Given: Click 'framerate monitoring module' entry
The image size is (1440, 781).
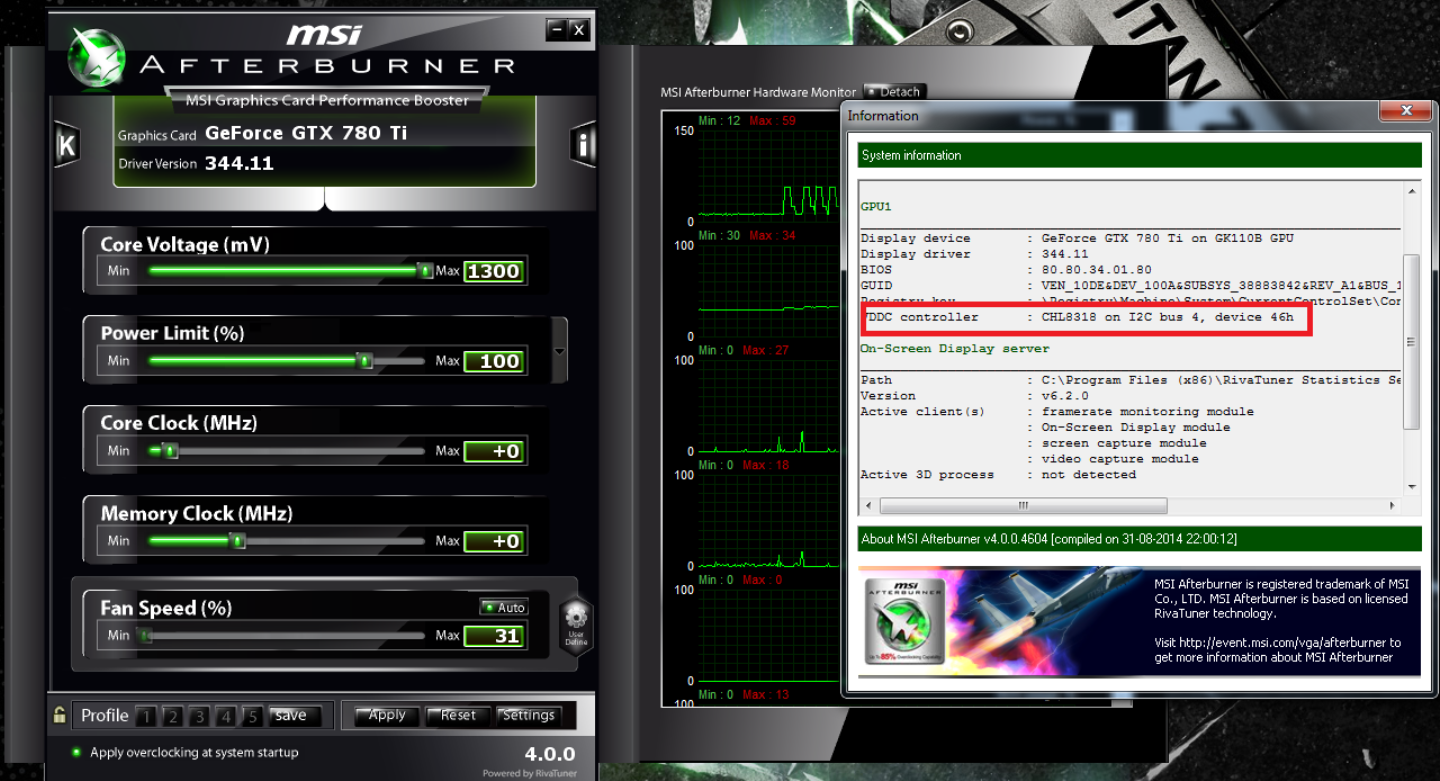Looking at the screenshot, I should tap(1147, 411).
